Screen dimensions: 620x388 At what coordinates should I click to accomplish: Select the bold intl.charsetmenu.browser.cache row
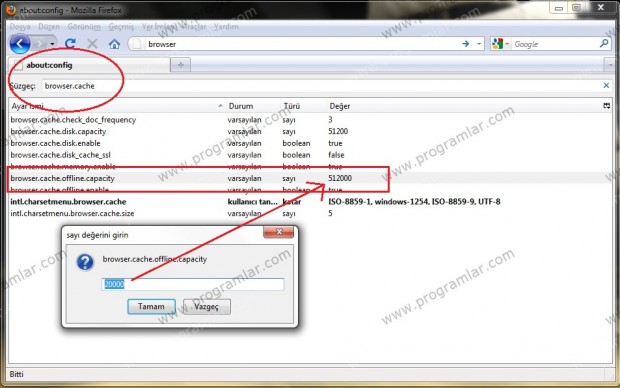pos(310,202)
